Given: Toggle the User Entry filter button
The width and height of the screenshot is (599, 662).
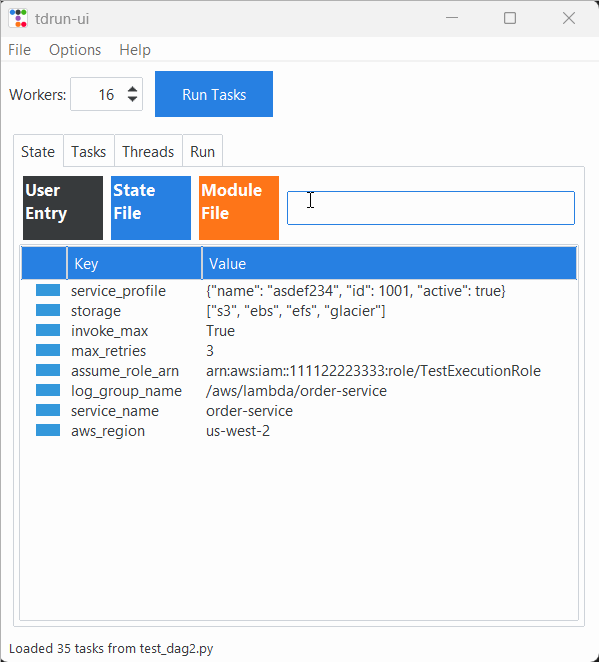Looking at the screenshot, I should click(63, 208).
